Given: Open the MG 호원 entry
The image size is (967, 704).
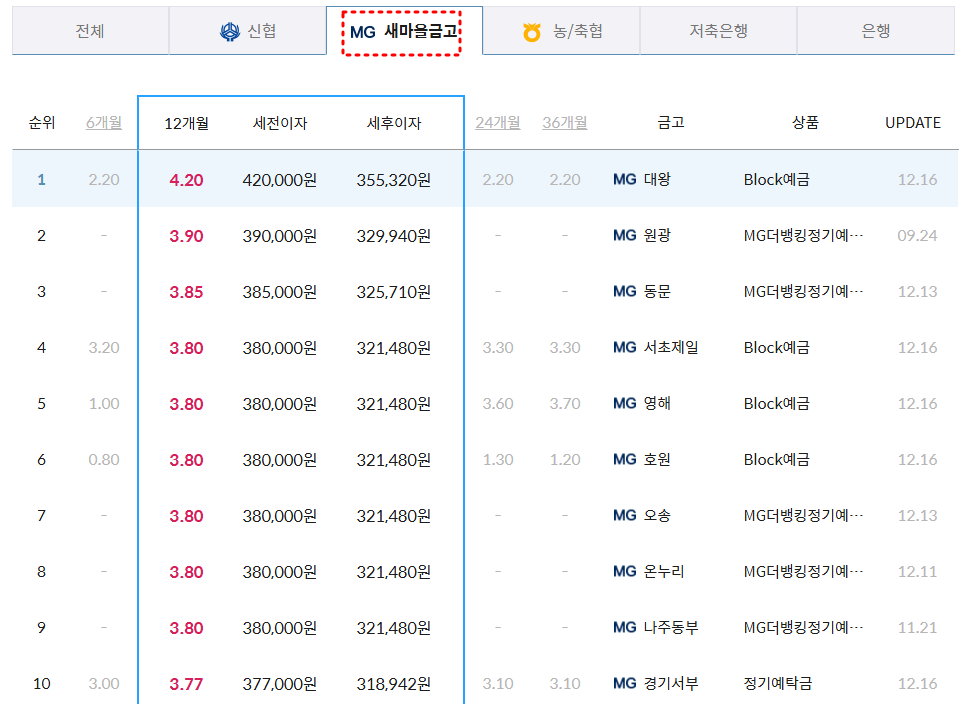Looking at the screenshot, I should click(x=641, y=460).
